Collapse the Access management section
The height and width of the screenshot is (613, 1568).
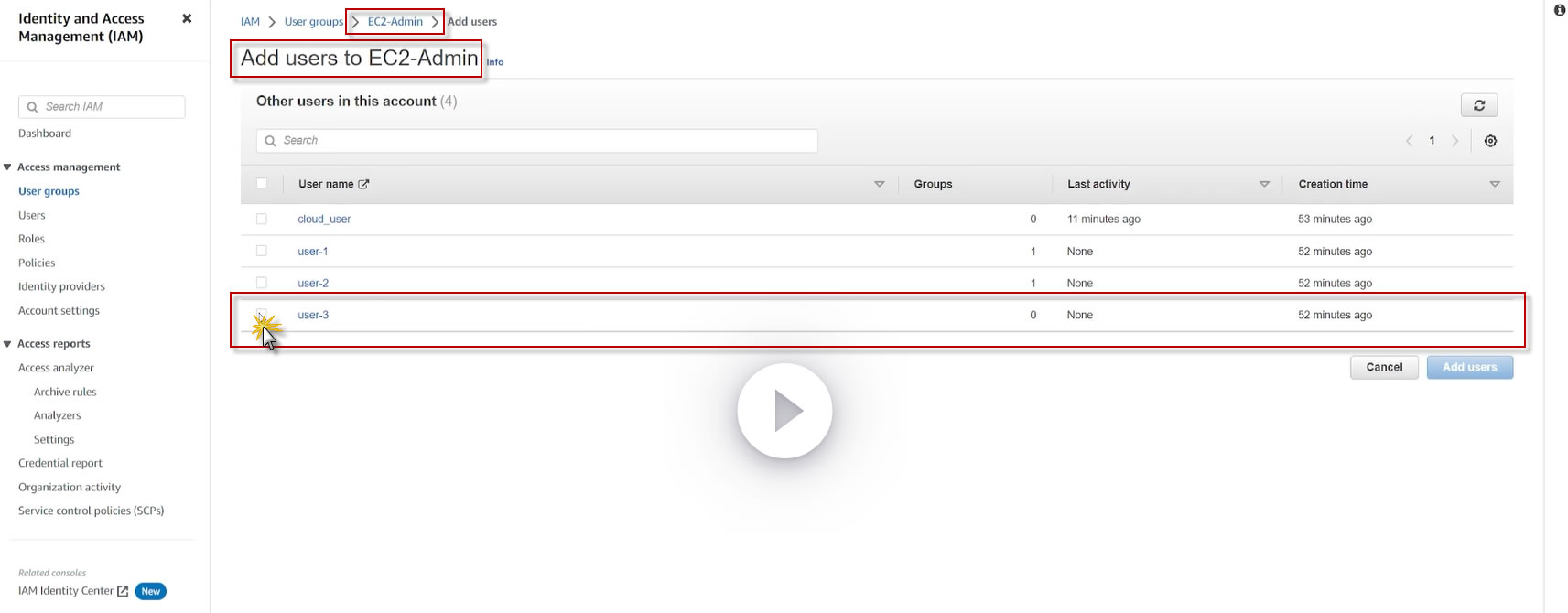(7, 167)
